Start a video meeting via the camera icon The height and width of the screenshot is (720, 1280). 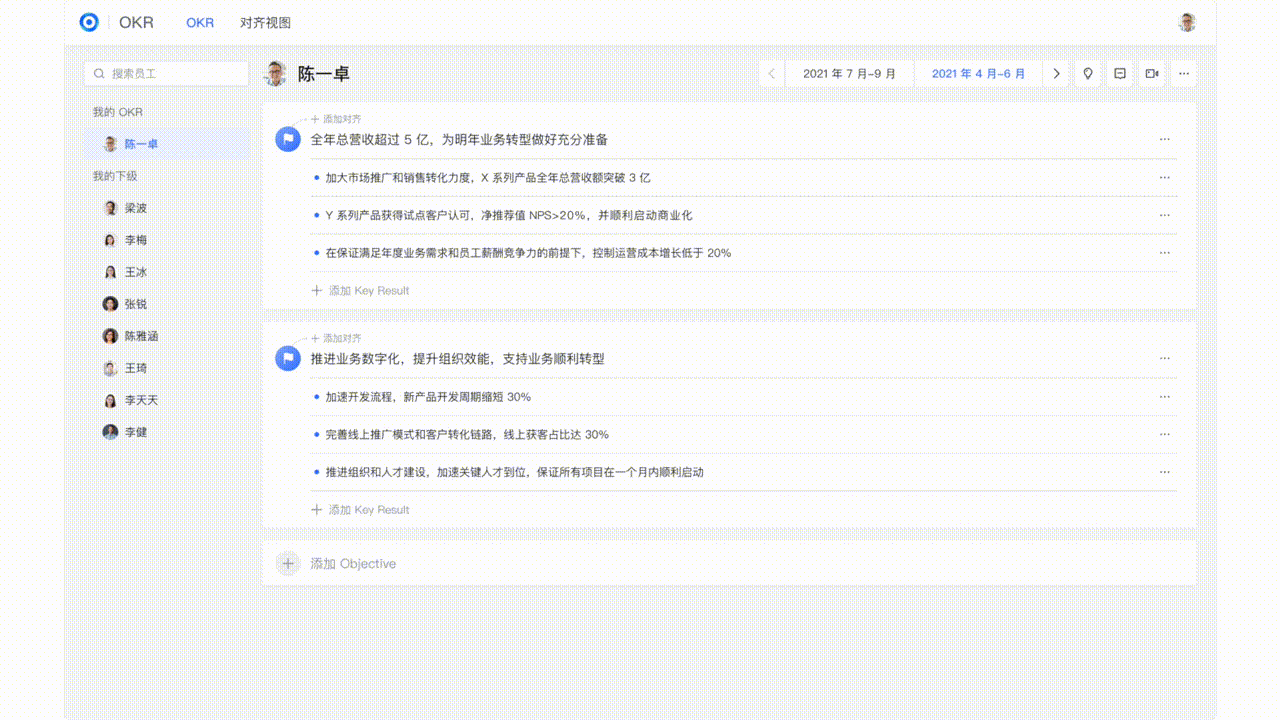1152,74
